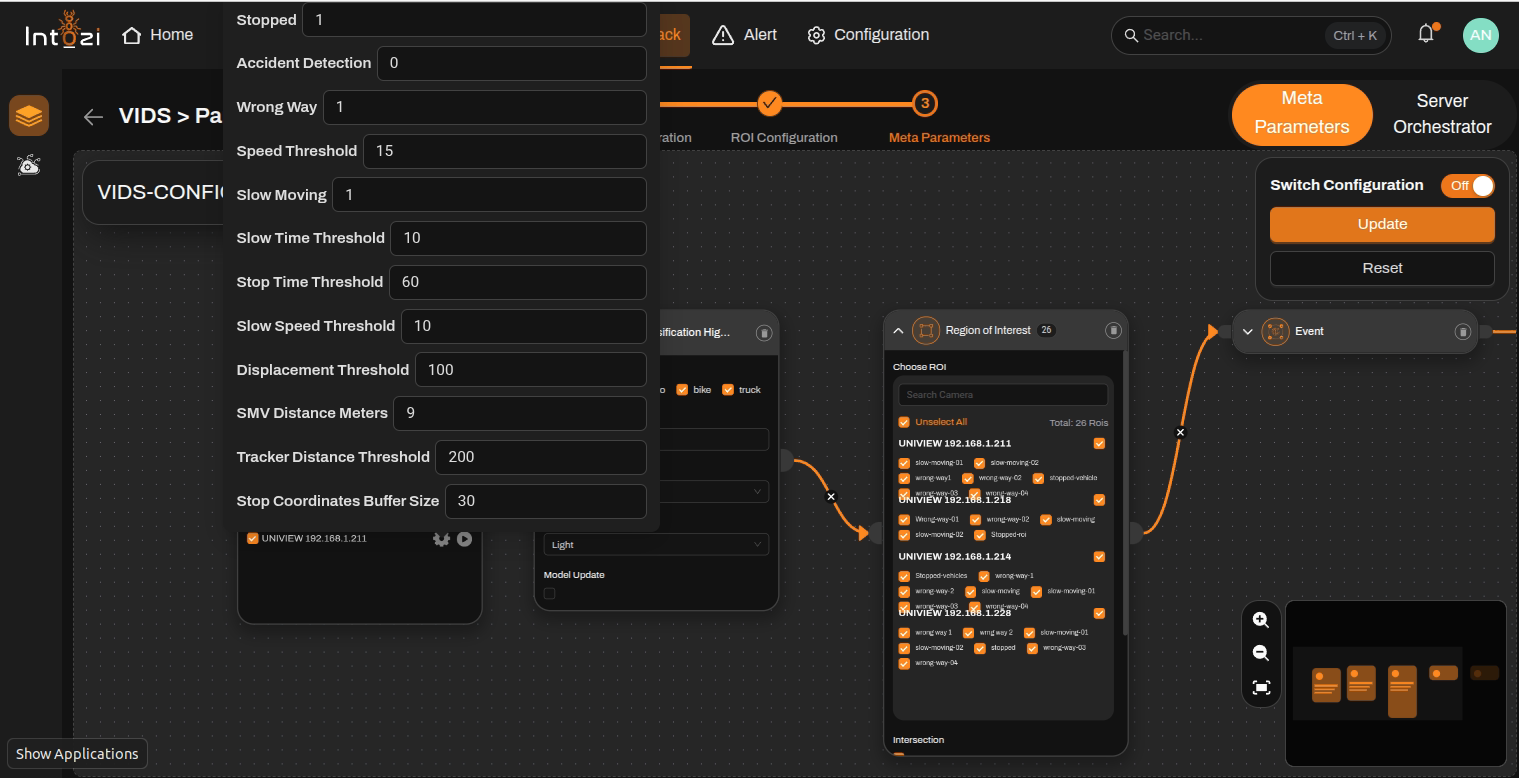Image resolution: width=1519 pixels, height=778 pixels.
Task: Toggle the UNIVIEW 192.168.1.214 group checkbox
Action: pyautogui.click(x=1099, y=556)
